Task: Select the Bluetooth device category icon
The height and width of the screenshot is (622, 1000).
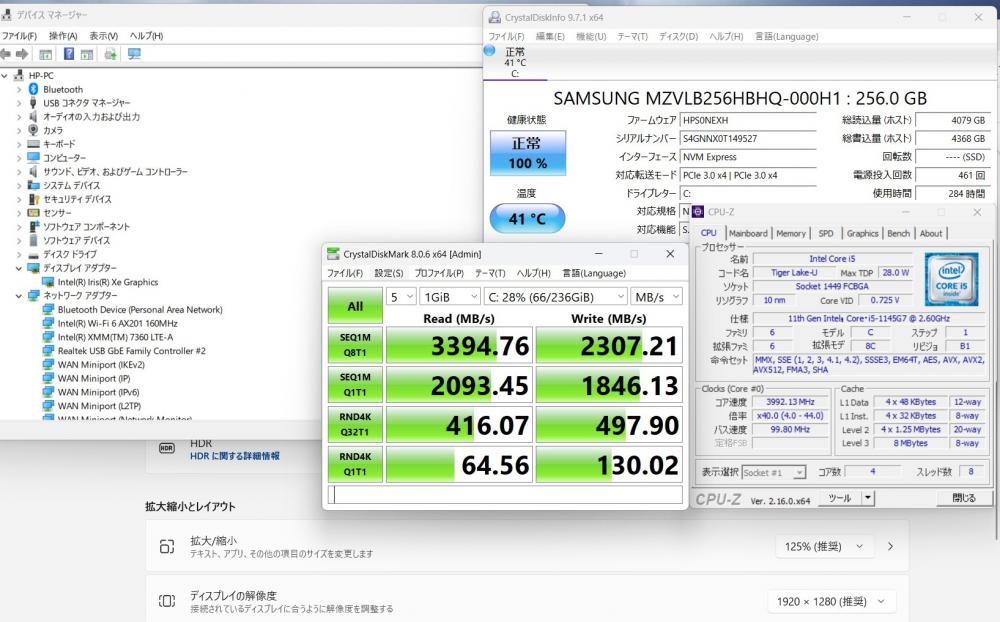Action: click(x=33, y=89)
